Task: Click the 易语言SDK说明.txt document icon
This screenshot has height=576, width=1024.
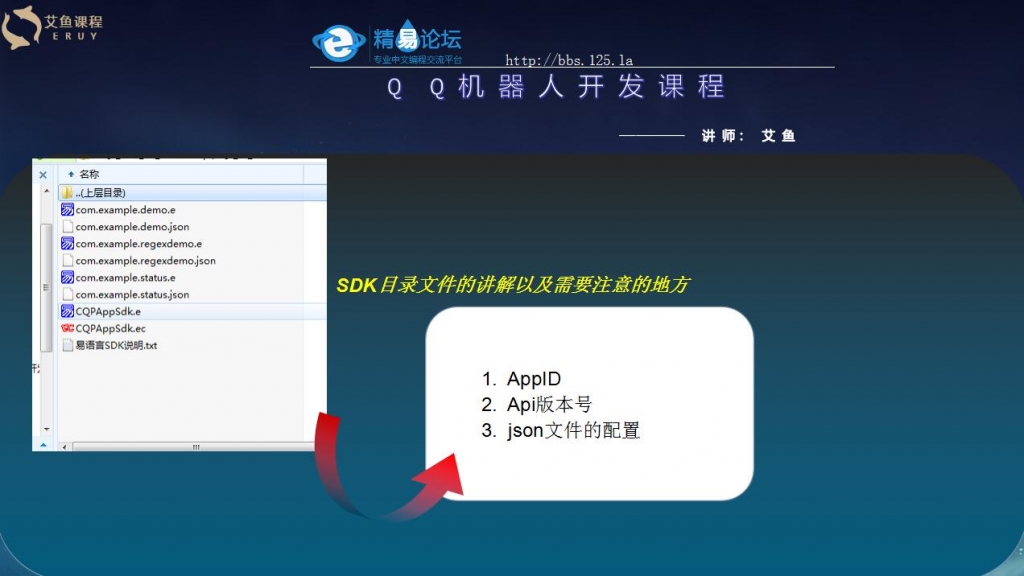Action: (67, 345)
